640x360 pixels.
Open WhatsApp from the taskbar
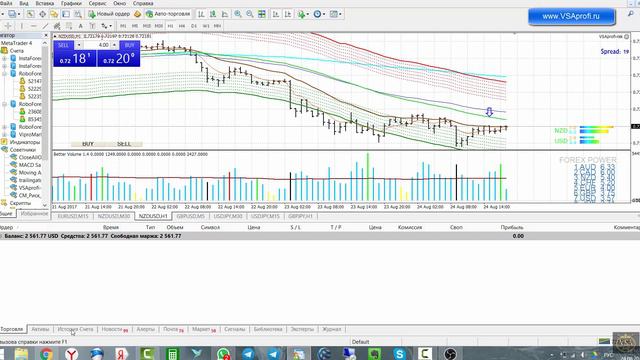(x=223, y=353)
